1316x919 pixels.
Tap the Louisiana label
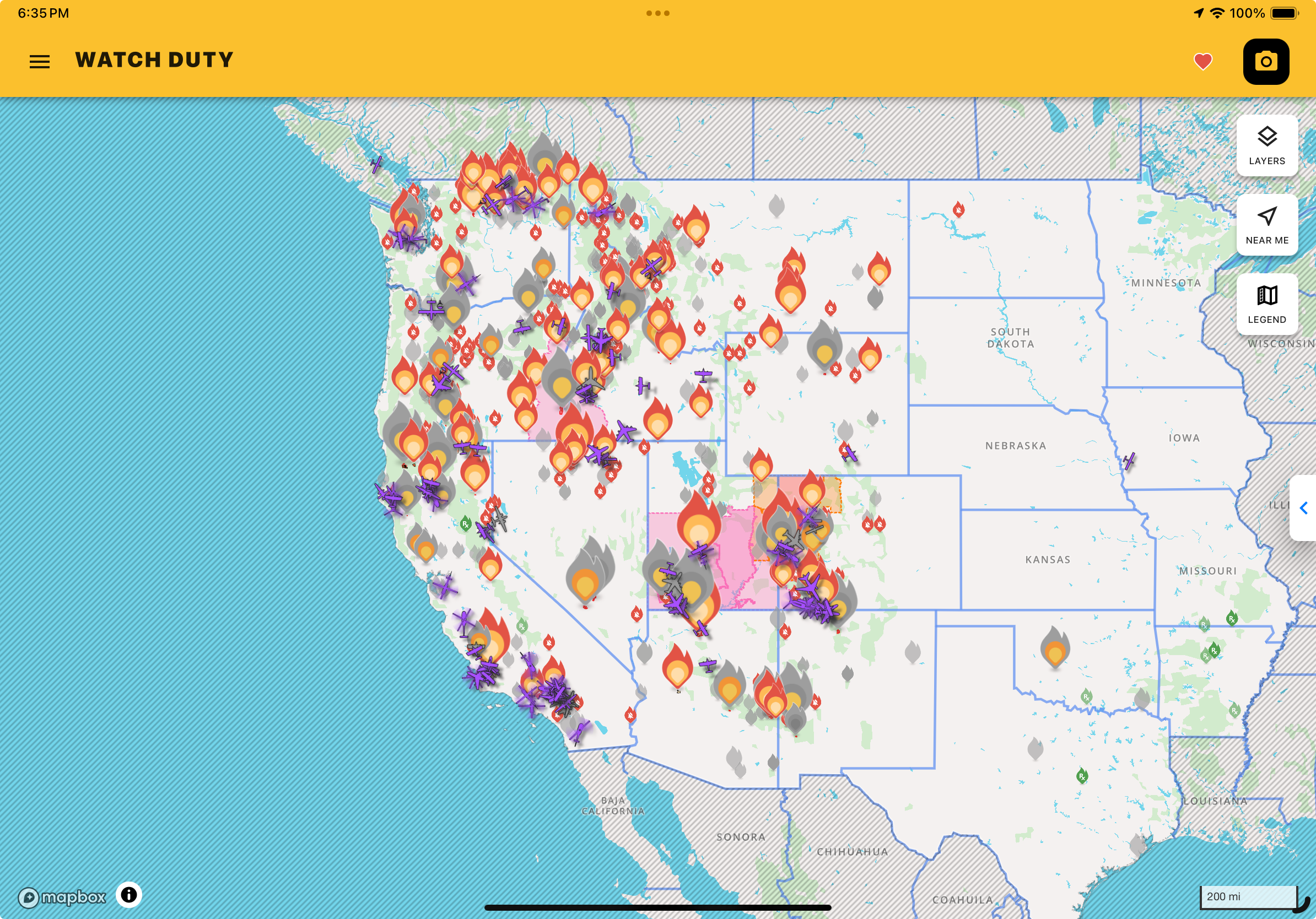(x=1215, y=801)
